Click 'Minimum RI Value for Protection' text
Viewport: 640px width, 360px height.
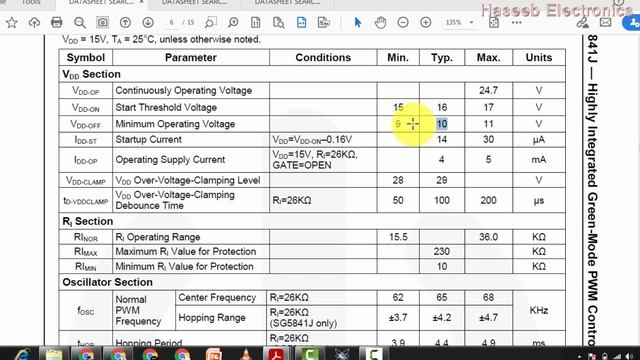click(184, 267)
